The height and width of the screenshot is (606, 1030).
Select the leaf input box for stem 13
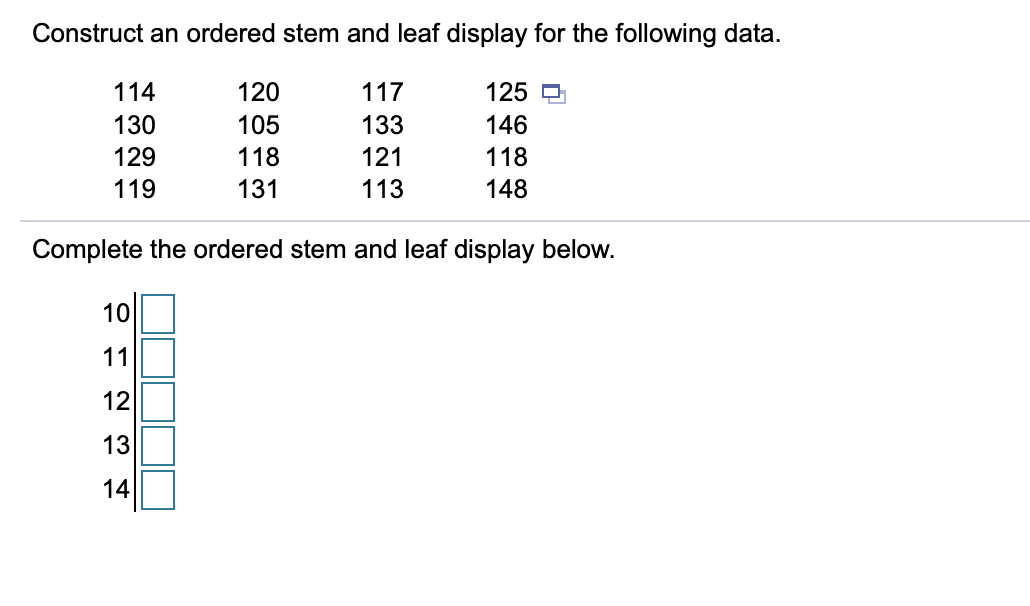[x=156, y=445]
